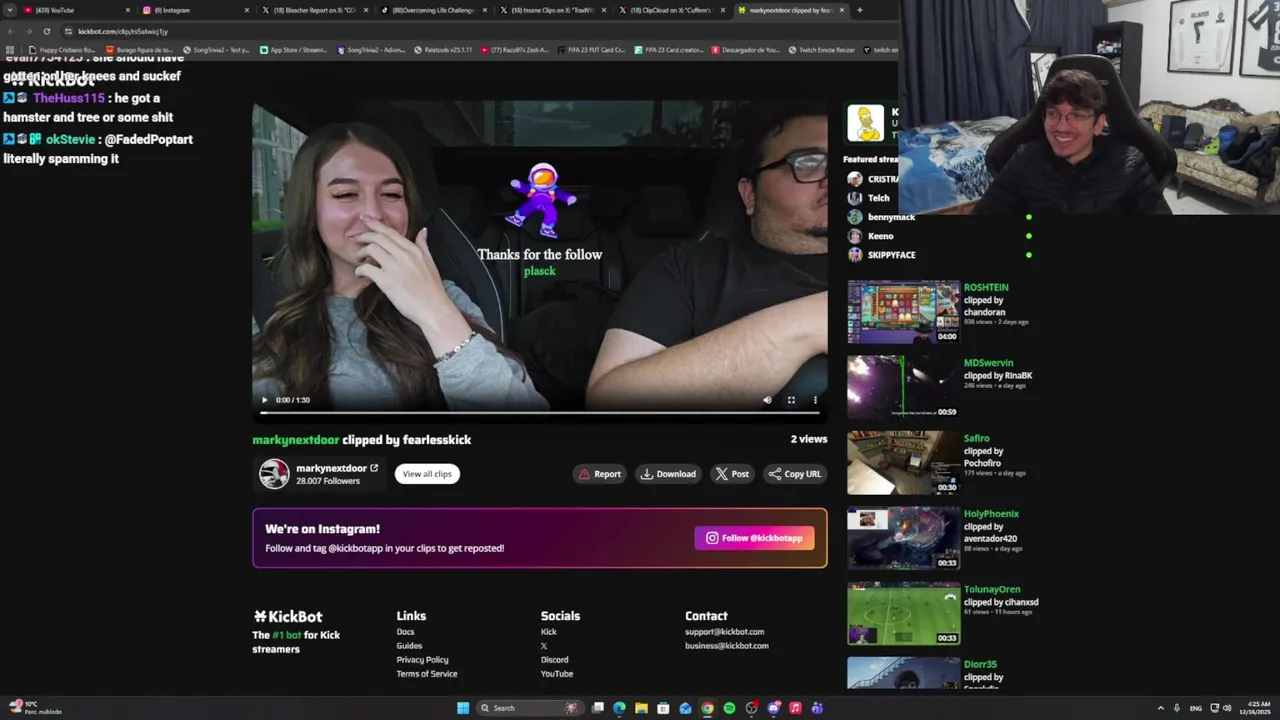Mute the clip player volume
The width and height of the screenshot is (1280, 720).
[767, 400]
